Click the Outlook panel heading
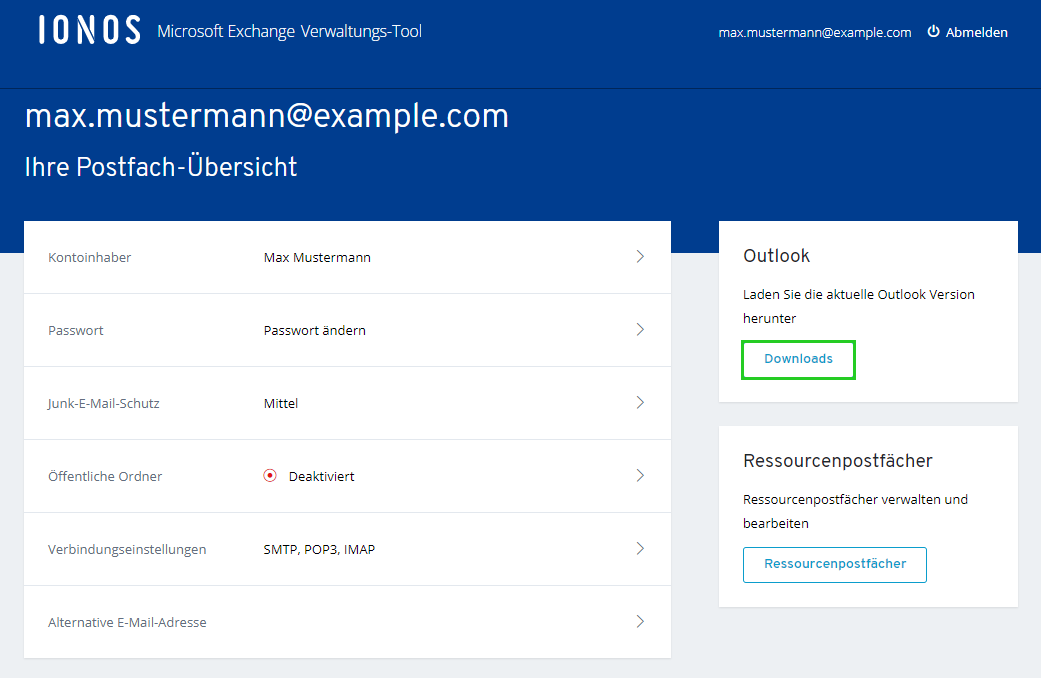The image size is (1041, 678). pos(776,255)
